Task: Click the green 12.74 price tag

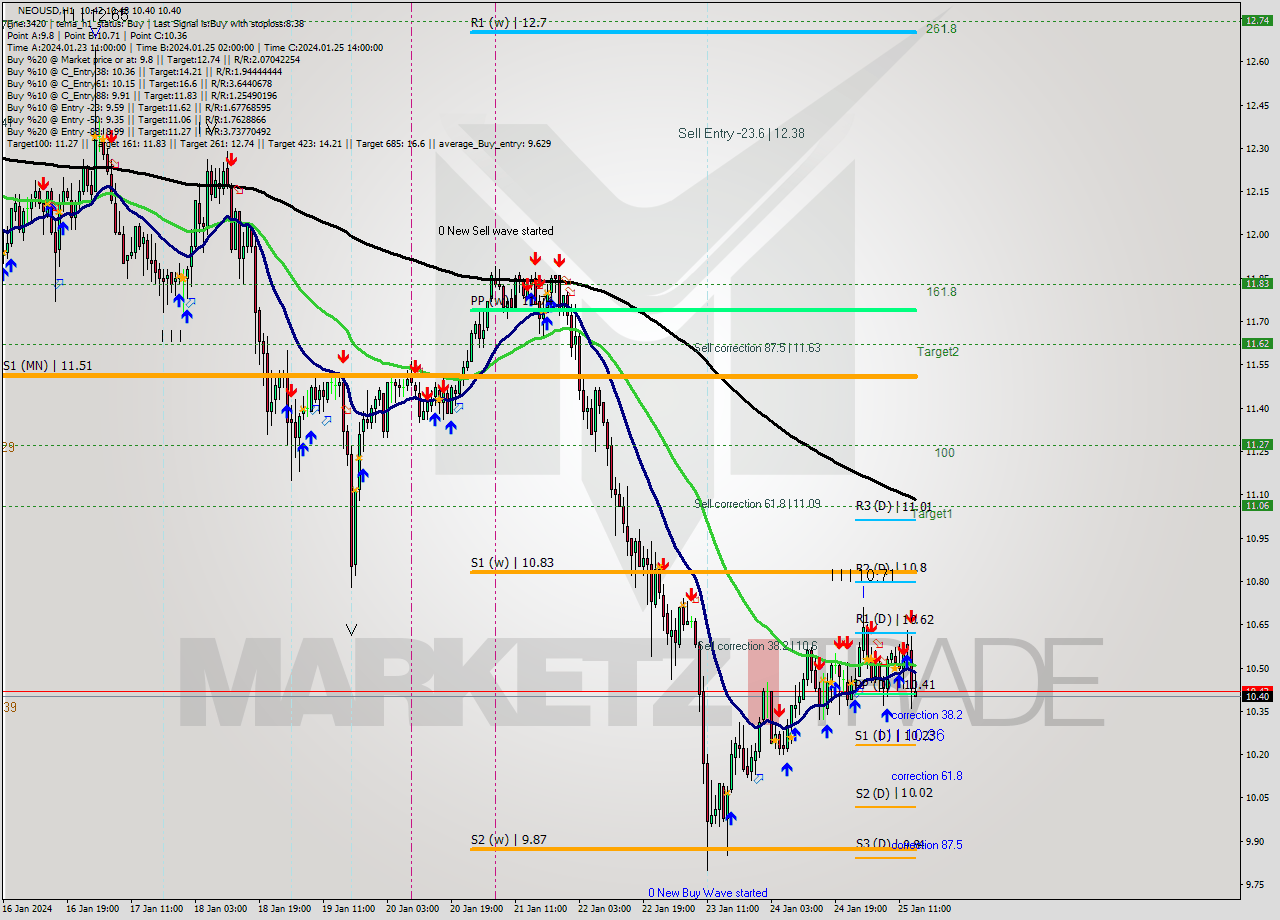Action: [x=1256, y=20]
